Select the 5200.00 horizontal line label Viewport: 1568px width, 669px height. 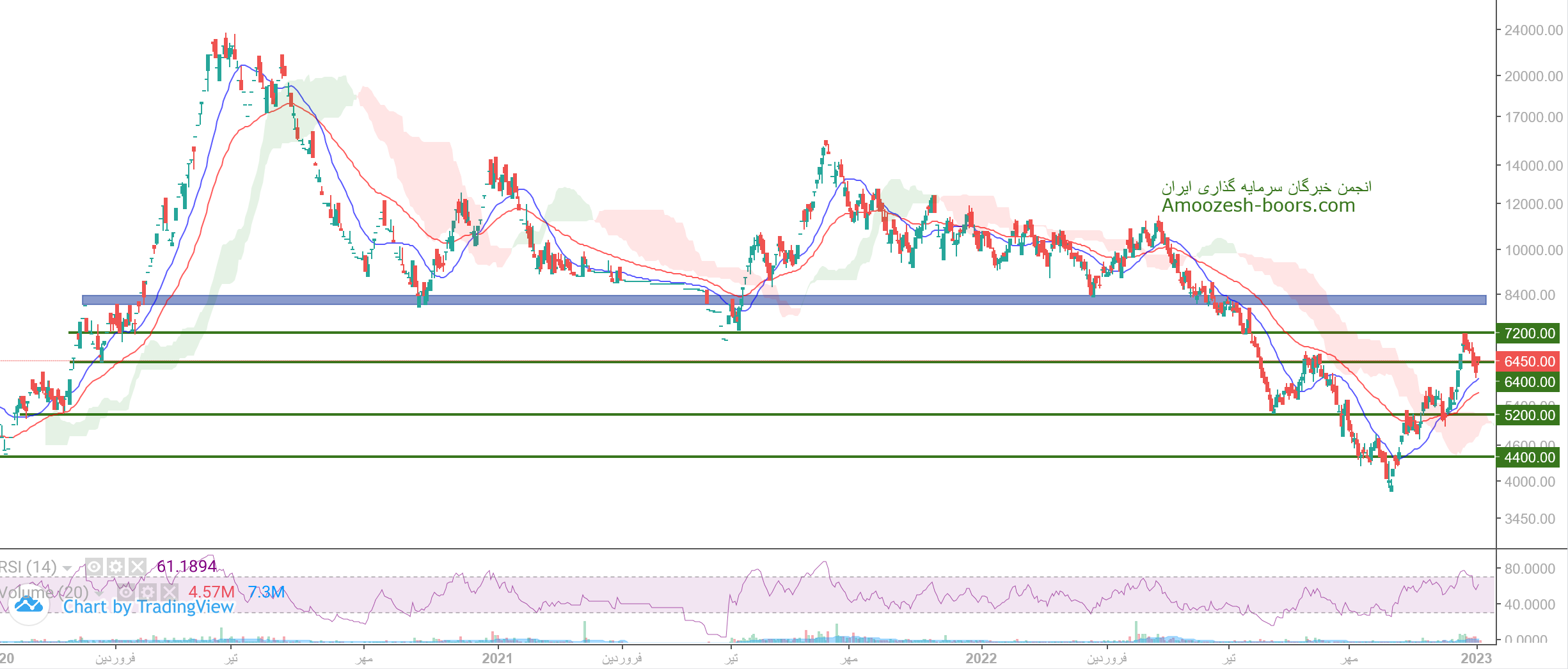(1529, 415)
